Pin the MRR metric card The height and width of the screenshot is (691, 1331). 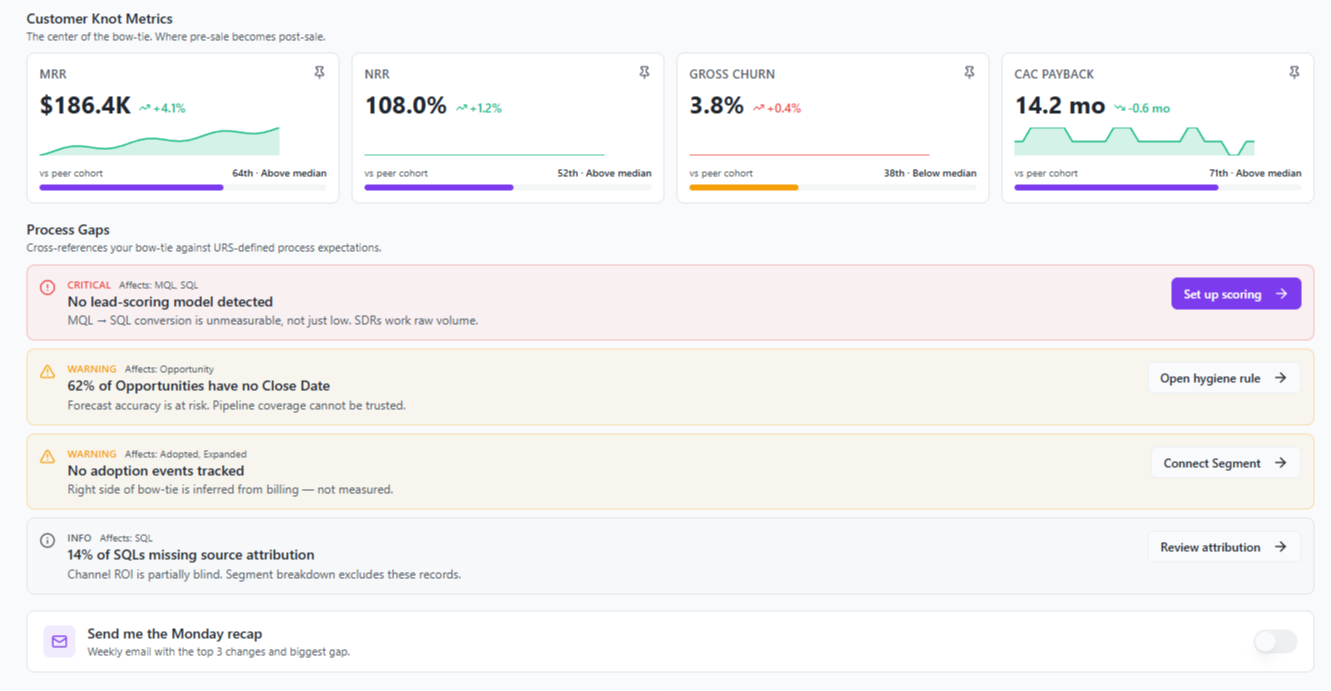[x=319, y=73]
